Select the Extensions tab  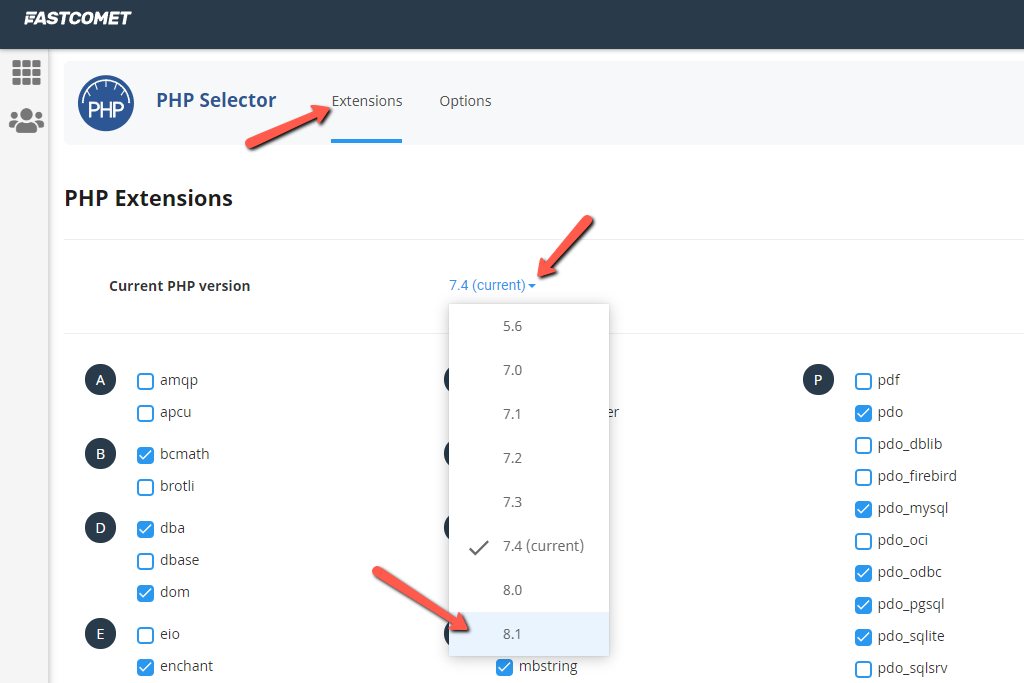[366, 101]
